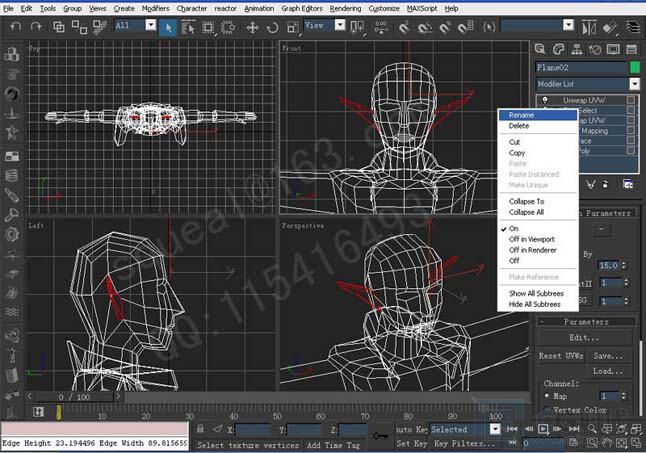Viewport: 646px width, 453px height.
Task: Activate the Select and Rotate tool
Action: click(x=272, y=28)
